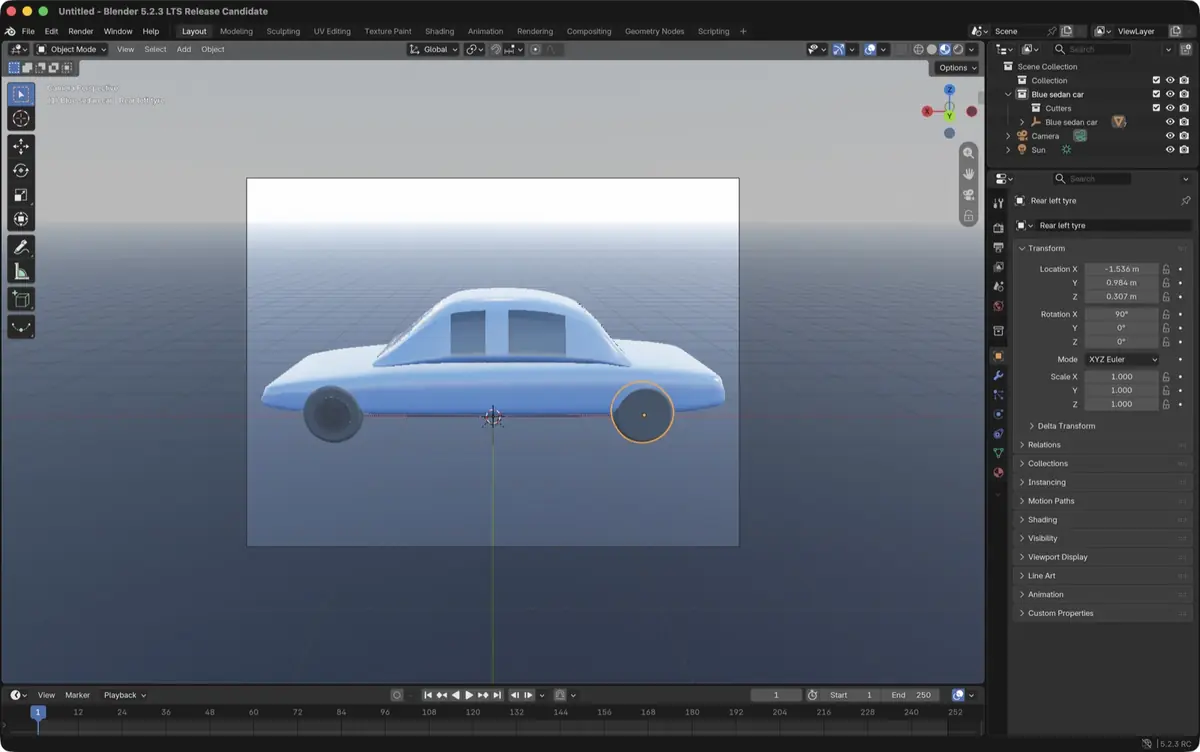
Task: Click the pan hand icon in viewport
Action: coord(968,174)
